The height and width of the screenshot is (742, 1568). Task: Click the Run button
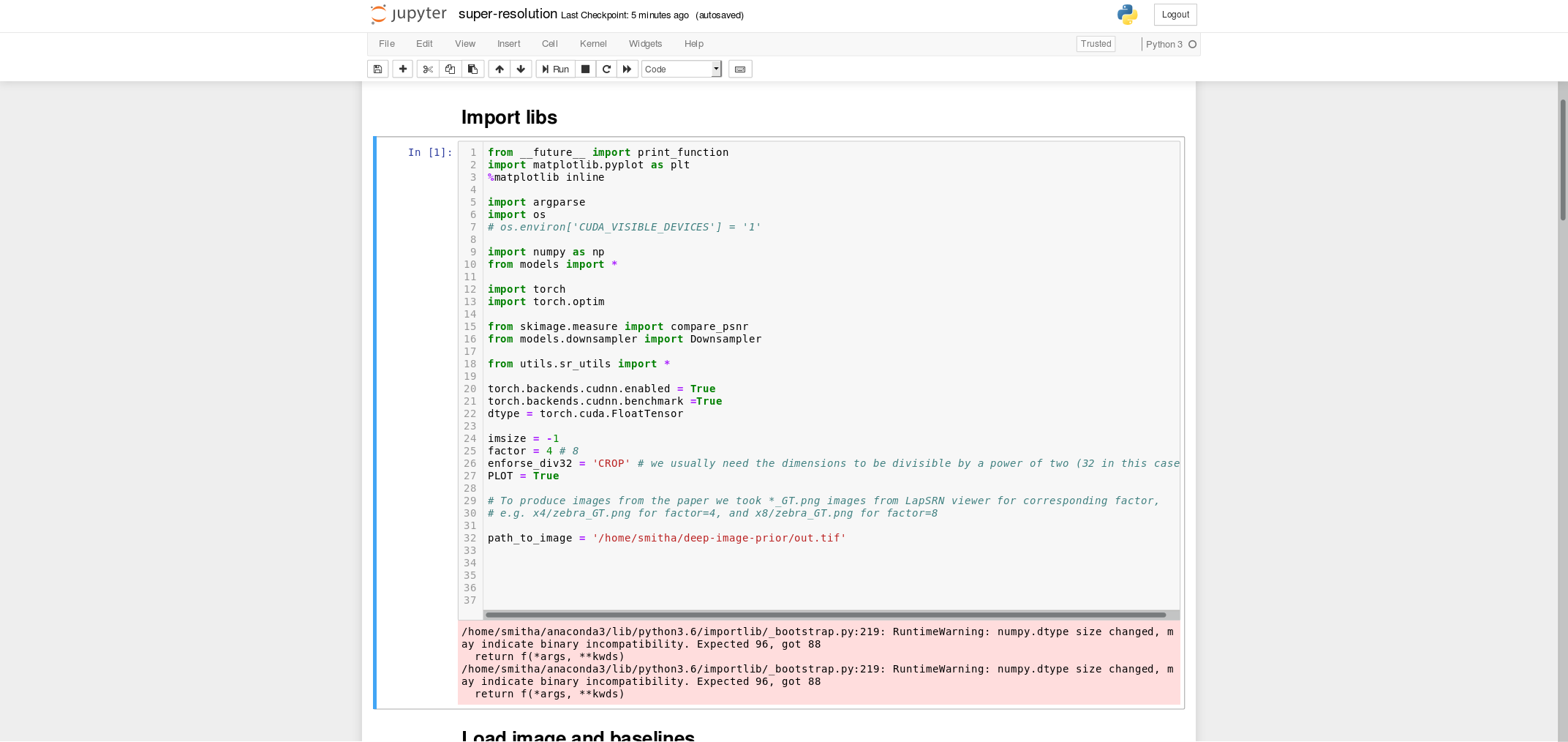[556, 69]
